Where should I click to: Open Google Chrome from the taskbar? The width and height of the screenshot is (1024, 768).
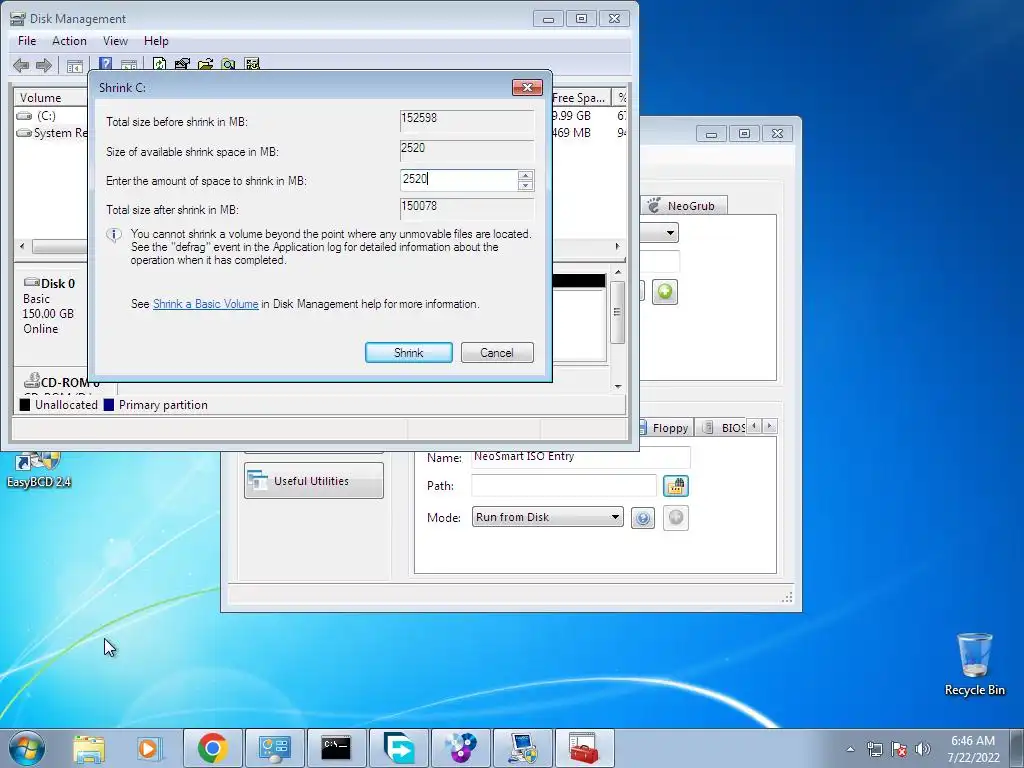[x=212, y=748]
